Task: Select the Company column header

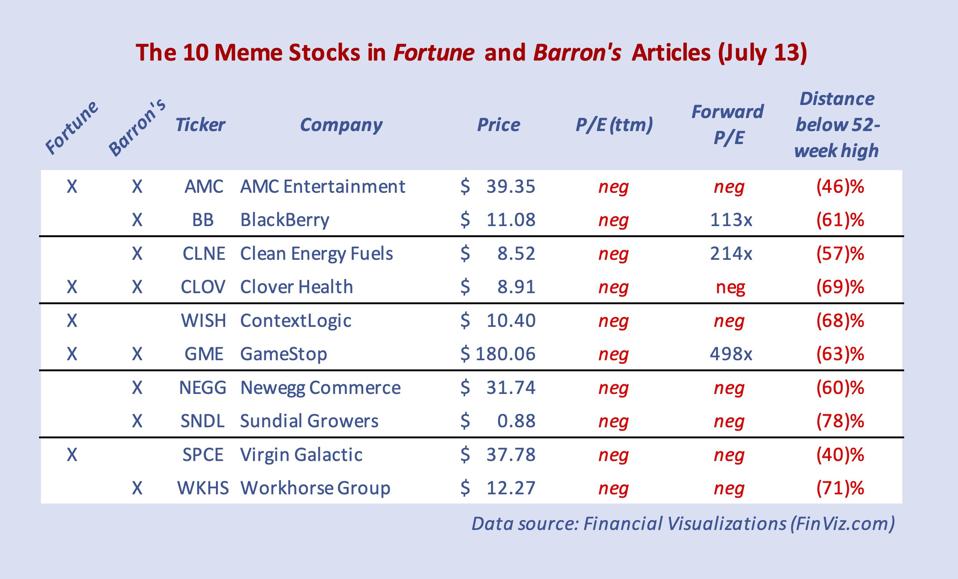Action: click(x=340, y=125)
